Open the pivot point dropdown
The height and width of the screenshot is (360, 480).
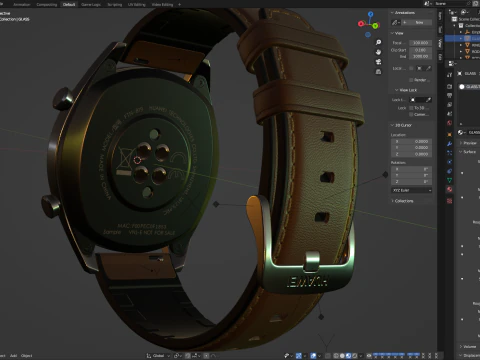point(178,356)
